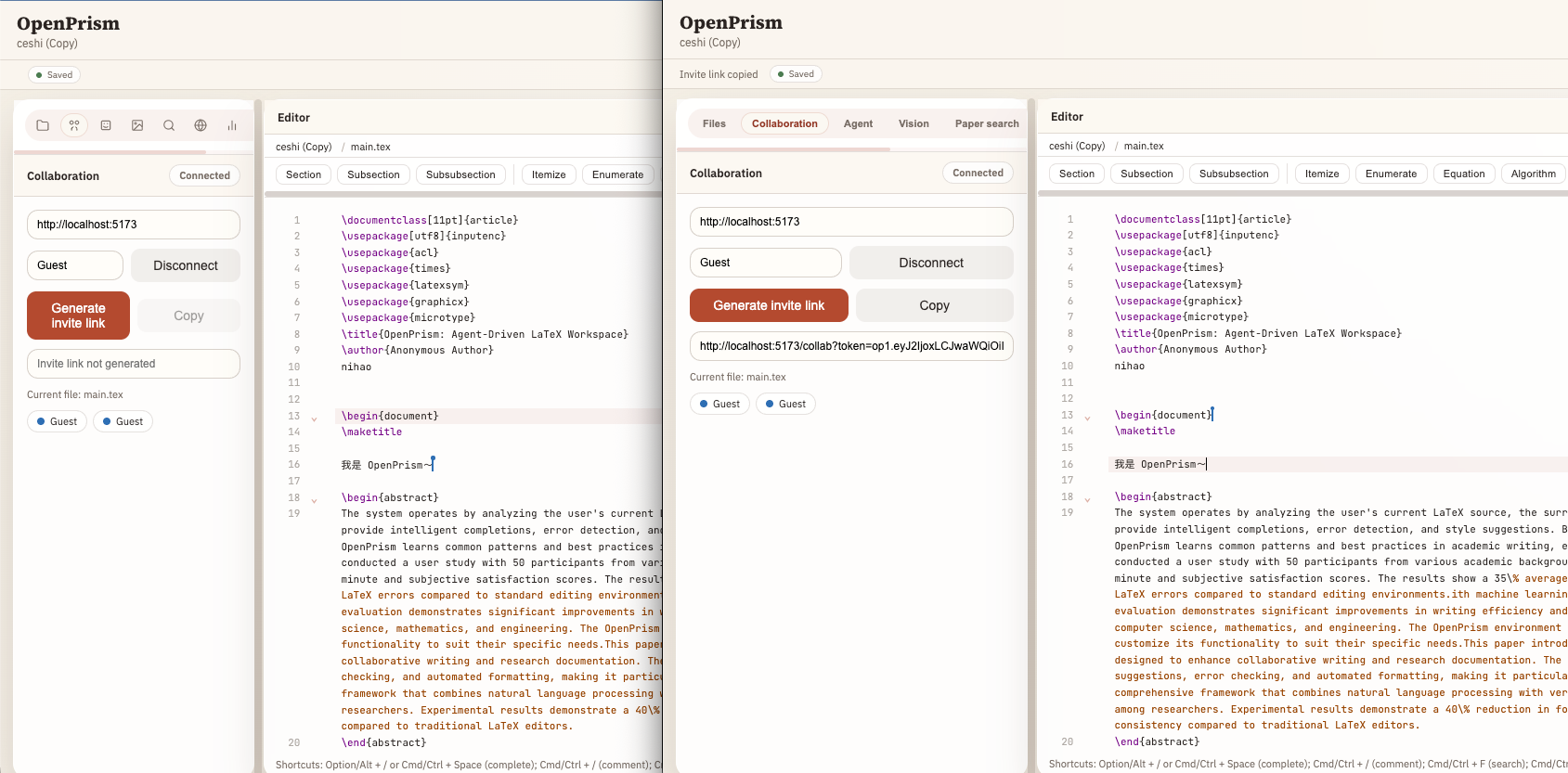Click the '我是 OpenPrism~' line in right editor
Image resolution: width=1568 pixels, height=773 pixels.
[1160, 464]
